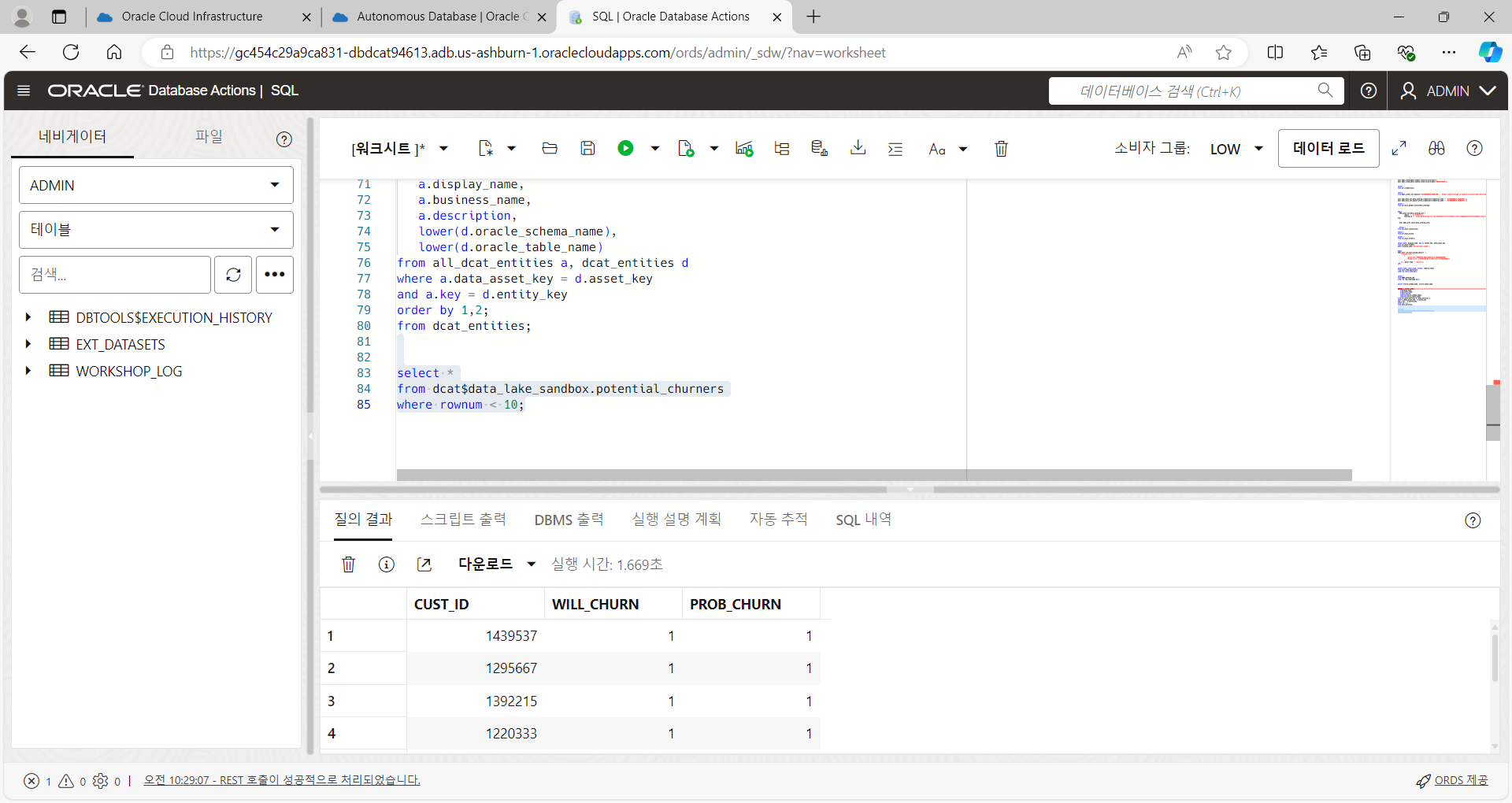This screenshot has height=803, width=1512.
Task: Open the ADMIN schema dropdown
Action: (x=156, y=185)
